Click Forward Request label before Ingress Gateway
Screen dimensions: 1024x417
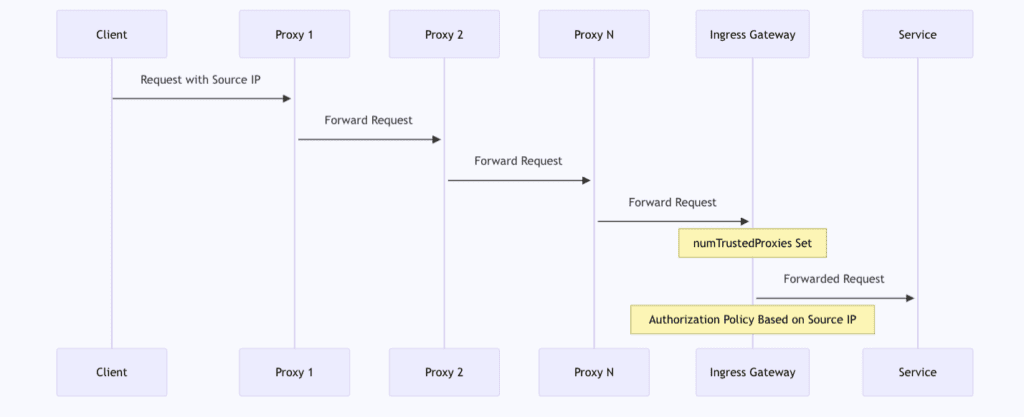pyautogui.click(x=672, y=202)
